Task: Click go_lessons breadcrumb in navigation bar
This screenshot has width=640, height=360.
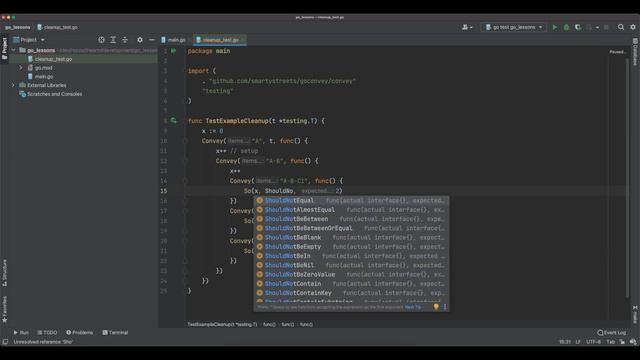Action: [18, 27]
